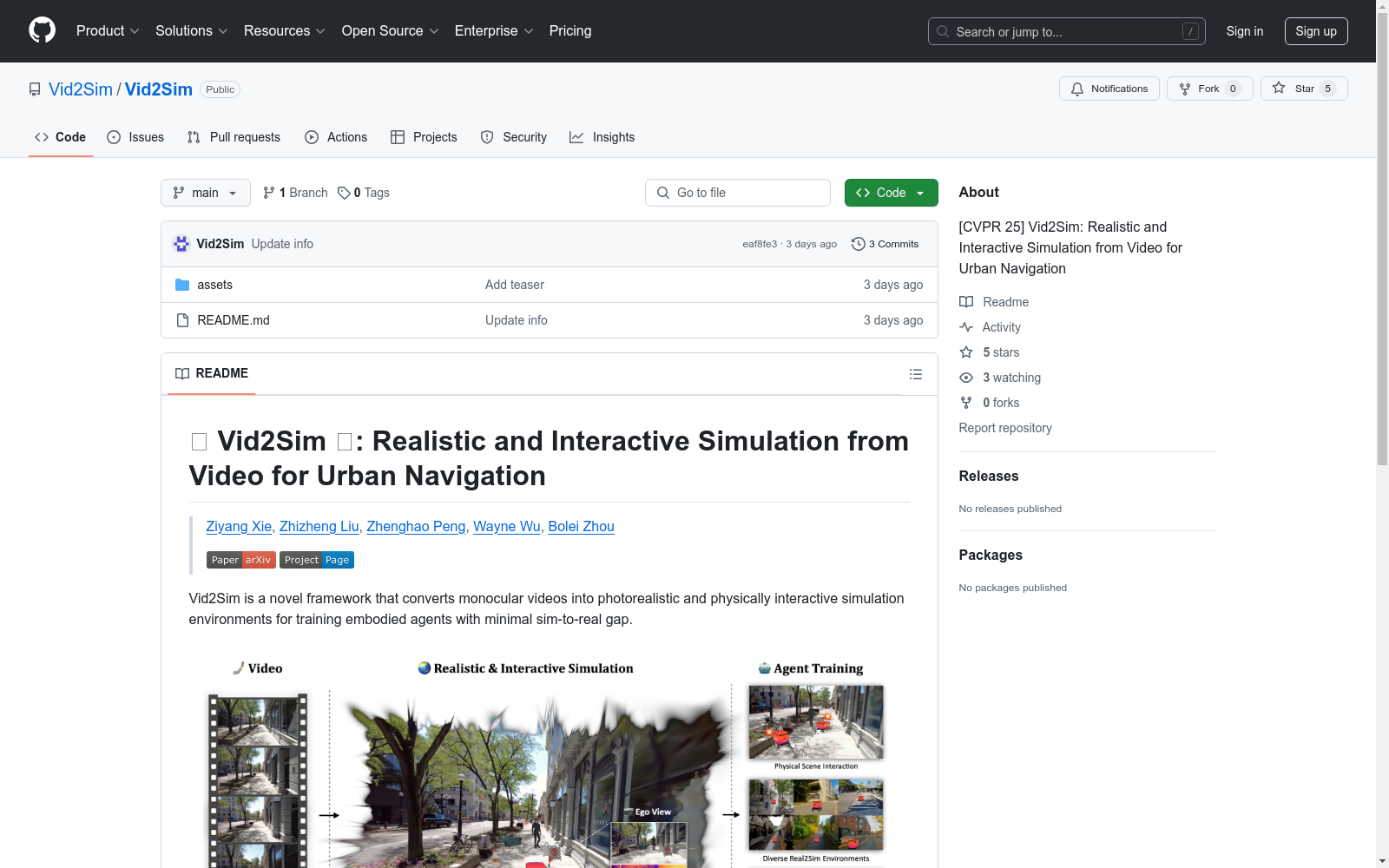The image size is (1389, 868).
Task: Click the assets folder icon
Action: 182,285
